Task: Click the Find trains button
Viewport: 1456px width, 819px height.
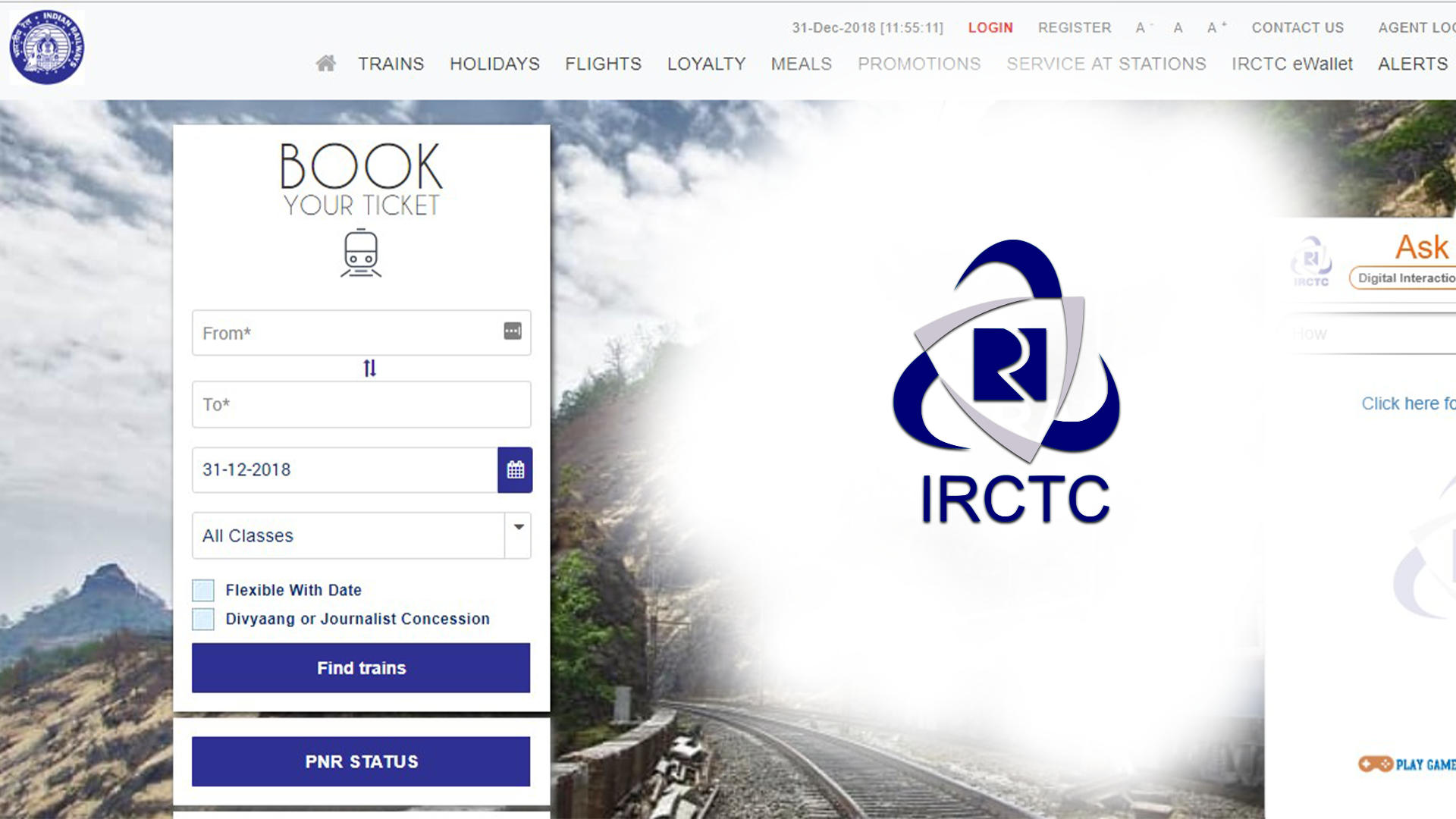Action: click(361, 668)
